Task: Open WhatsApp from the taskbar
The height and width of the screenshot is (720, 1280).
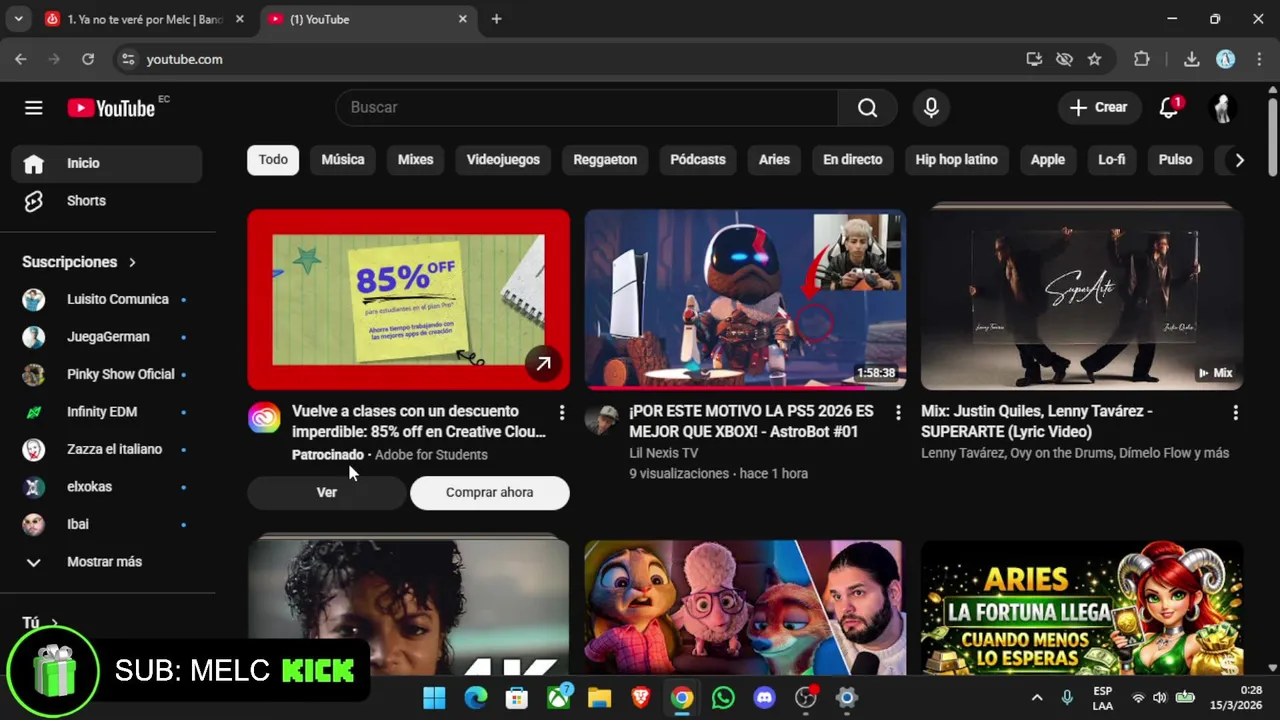Action: tap(723, 698)
